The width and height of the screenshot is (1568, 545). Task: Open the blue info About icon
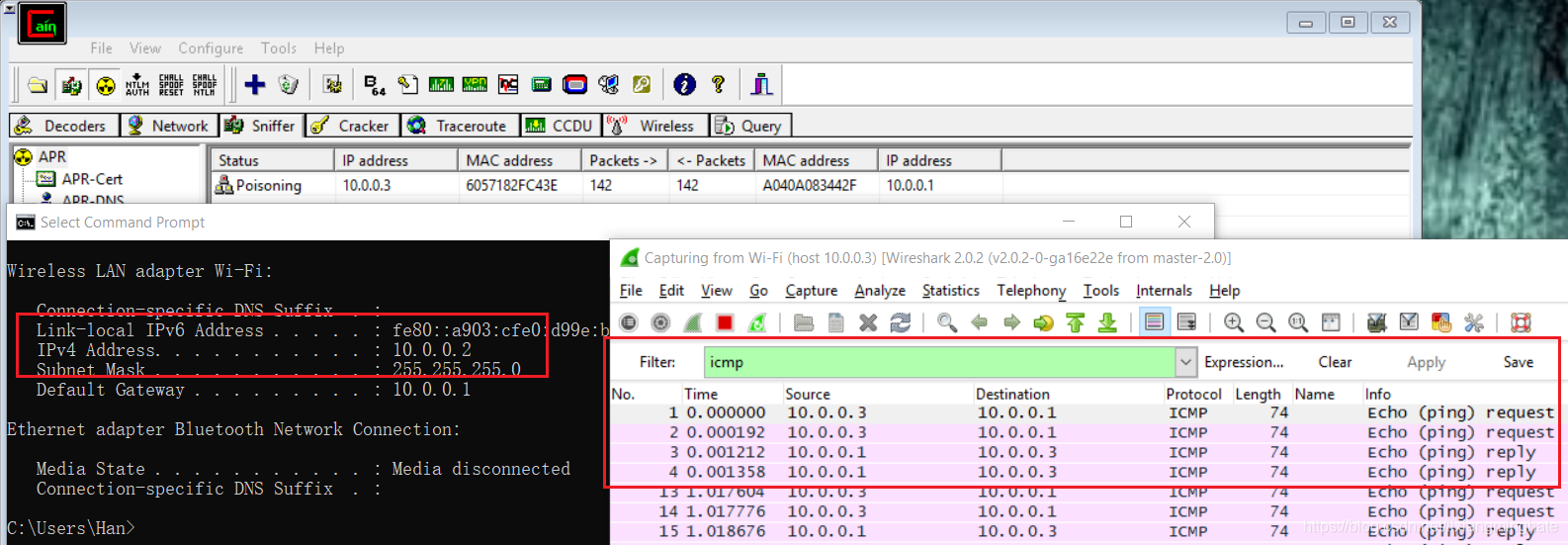[x=684, y=85]
